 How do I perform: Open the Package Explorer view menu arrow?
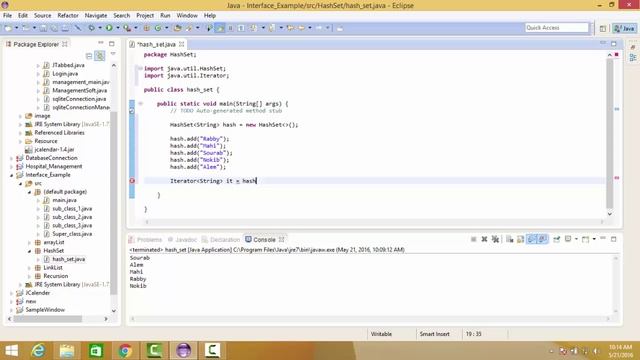tap(113, 54)
